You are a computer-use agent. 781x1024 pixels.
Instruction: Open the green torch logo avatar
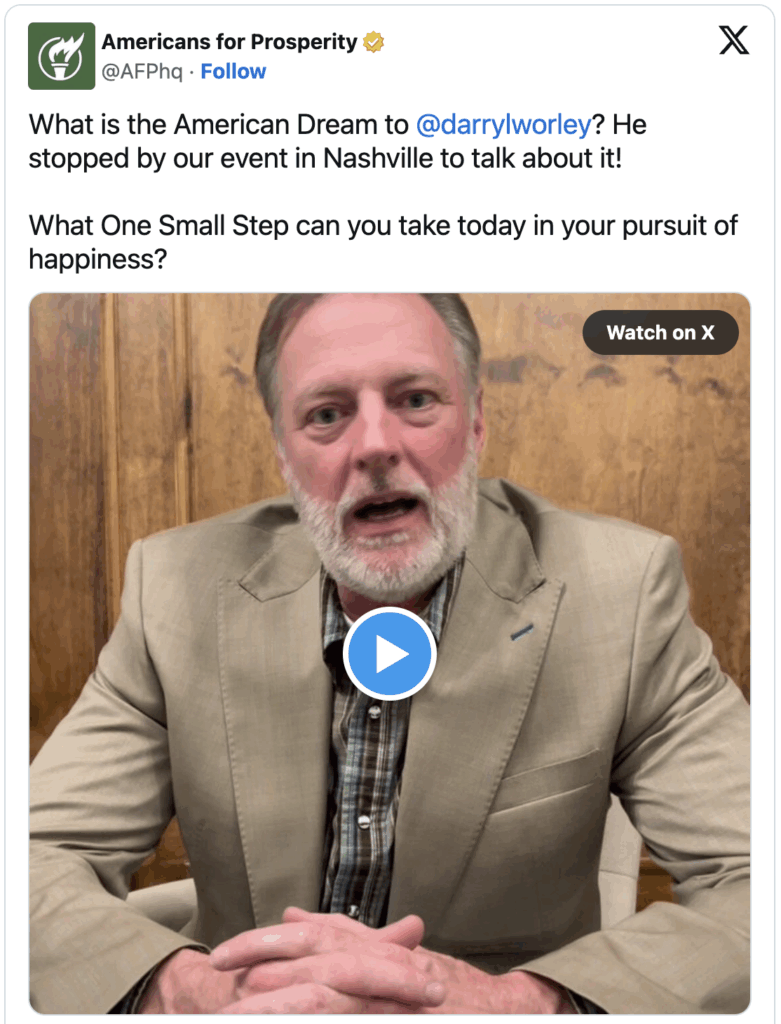point(61,56)
